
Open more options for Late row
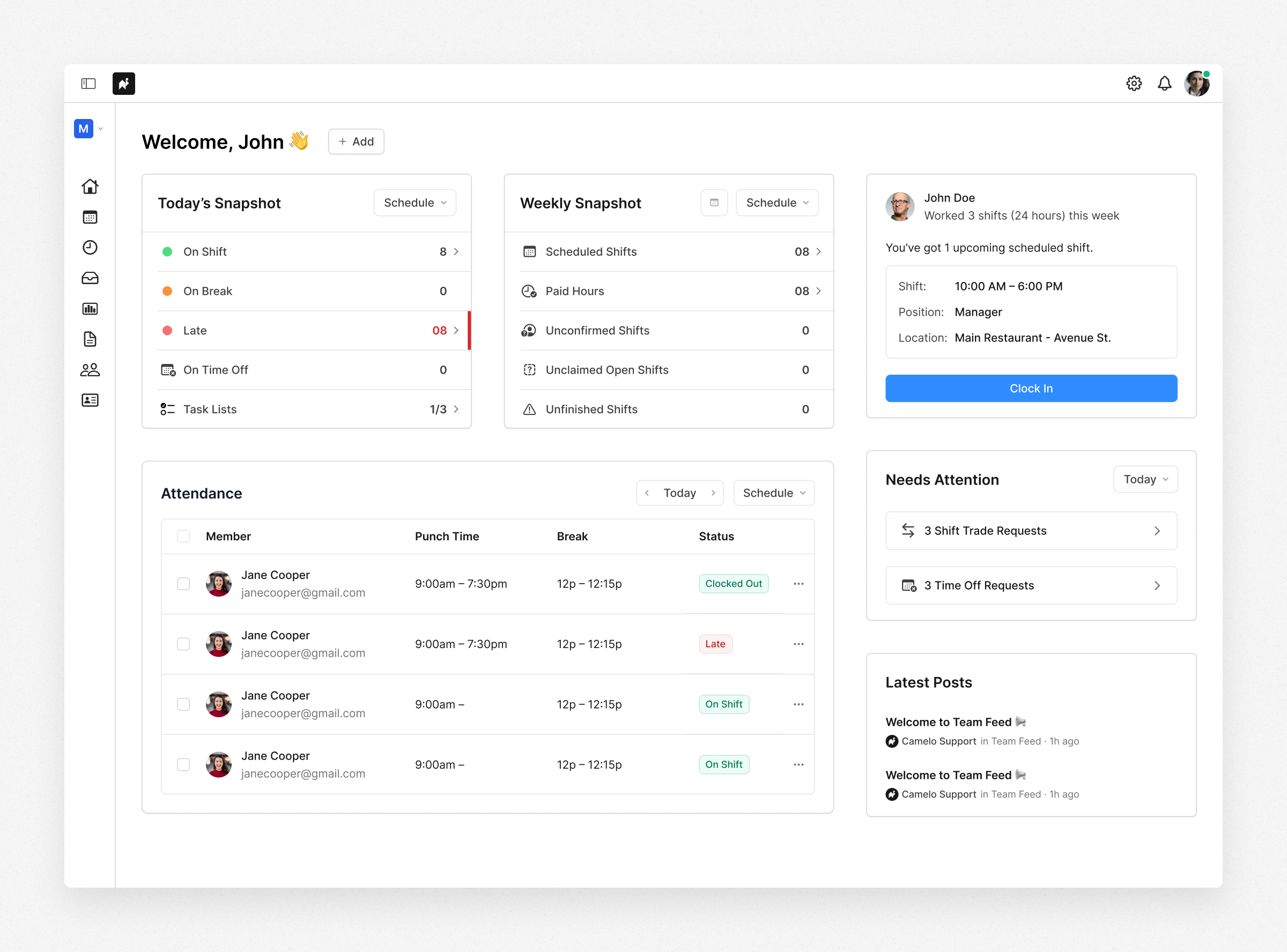[x=798, y=644]
